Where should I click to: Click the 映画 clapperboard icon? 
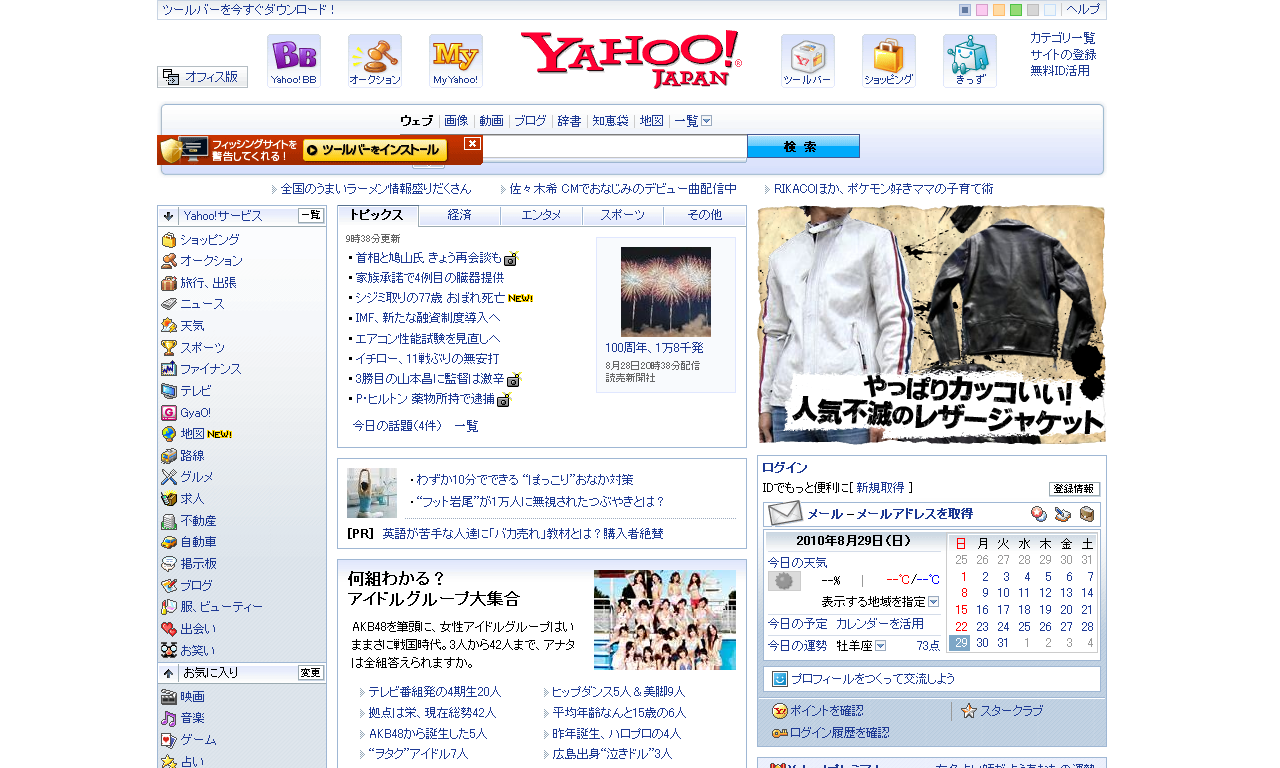169,696
